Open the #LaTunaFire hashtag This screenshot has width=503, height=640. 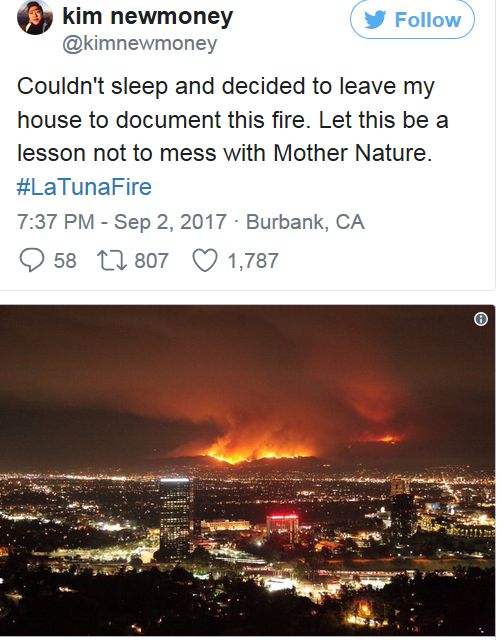[x=84, y=187]
